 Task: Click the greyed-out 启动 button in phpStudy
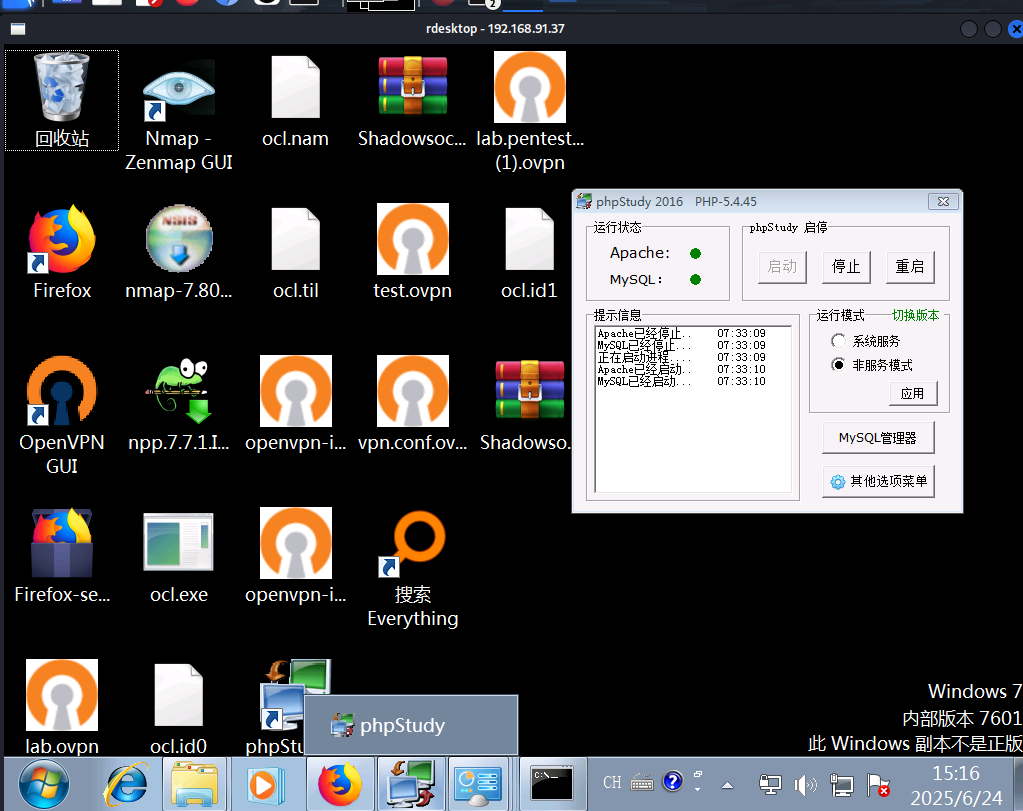click(782, 266)
